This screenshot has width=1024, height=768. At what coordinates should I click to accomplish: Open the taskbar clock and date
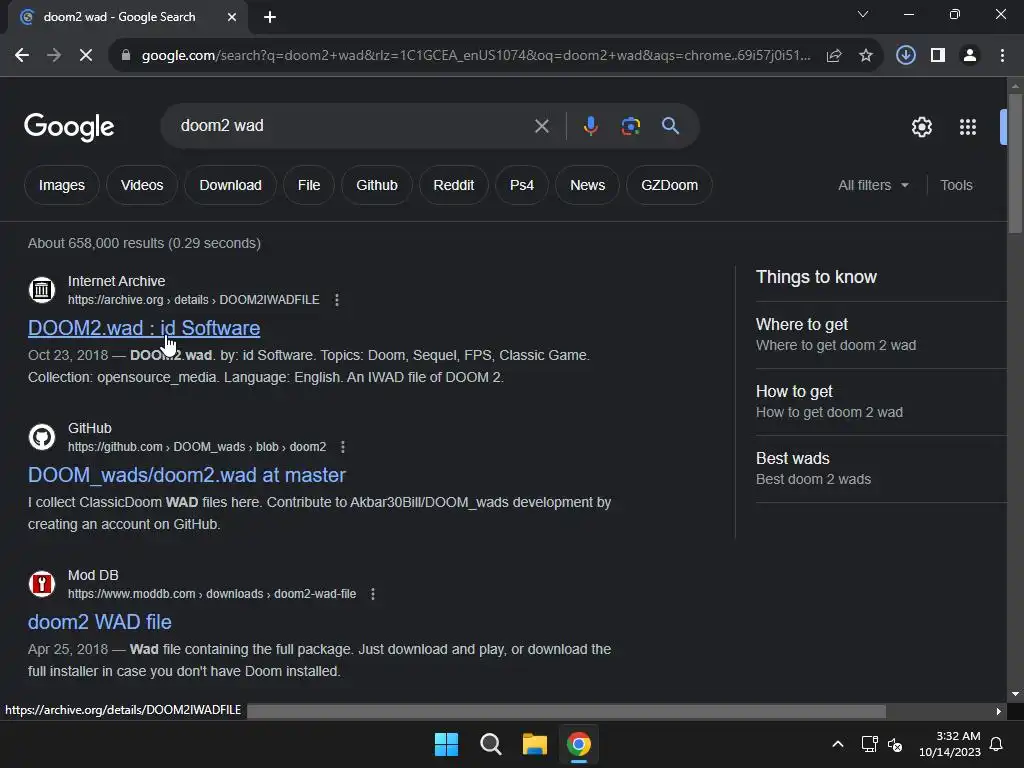(950, 744)
